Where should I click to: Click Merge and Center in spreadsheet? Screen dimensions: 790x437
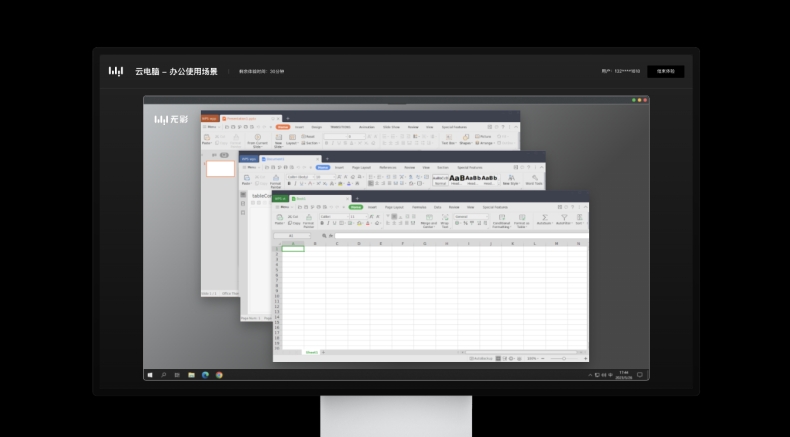point(427,218)
